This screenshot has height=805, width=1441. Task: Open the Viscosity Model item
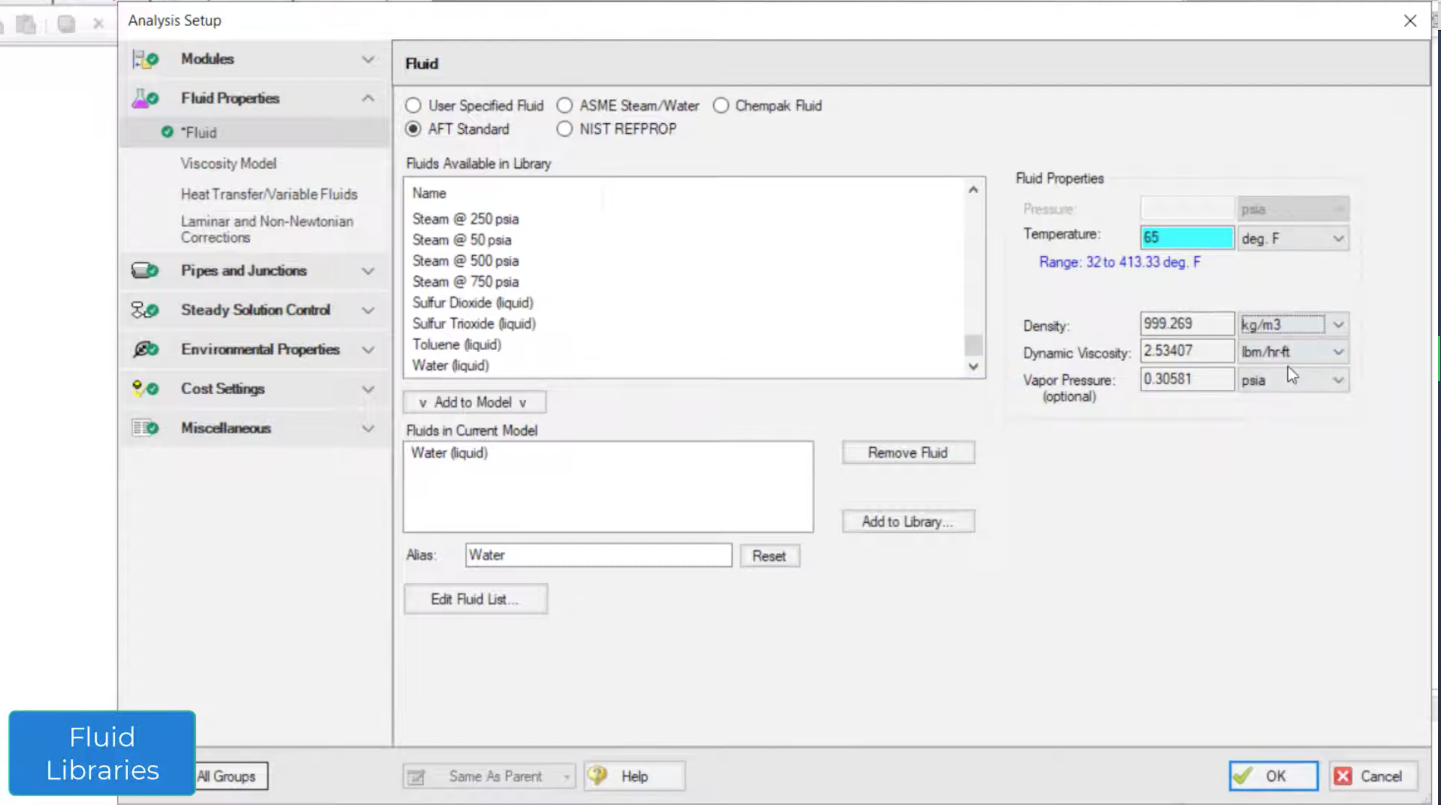point(228,163)
